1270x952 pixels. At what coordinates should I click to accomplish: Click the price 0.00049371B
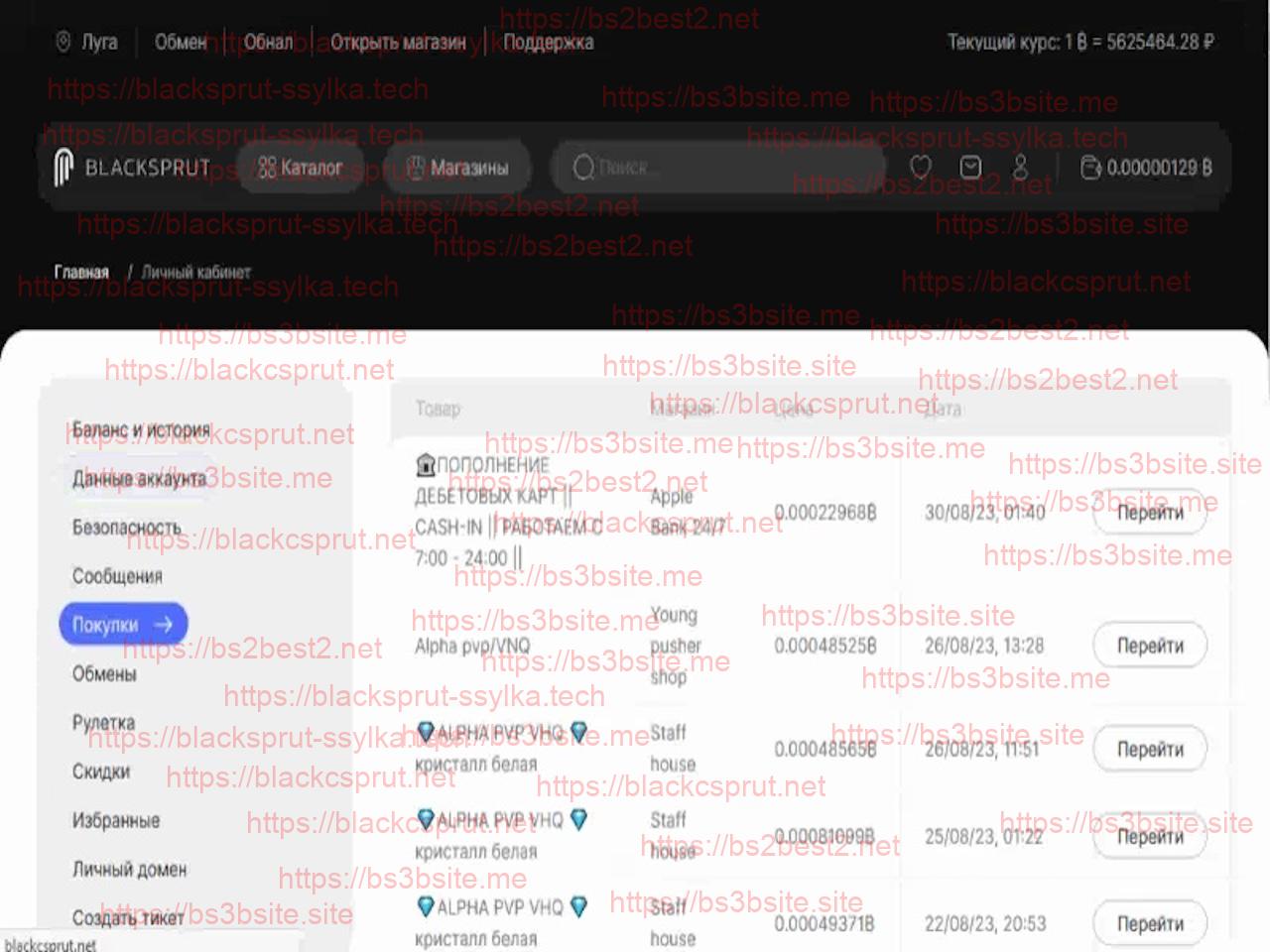[x=825, y=923]
